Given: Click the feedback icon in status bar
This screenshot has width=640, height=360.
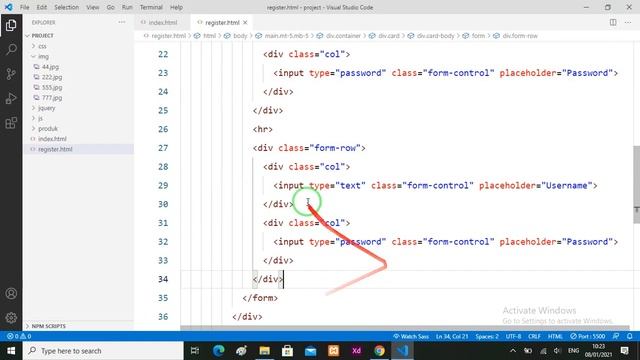Looking at the screenshot, I should click(x=616, y=336).
